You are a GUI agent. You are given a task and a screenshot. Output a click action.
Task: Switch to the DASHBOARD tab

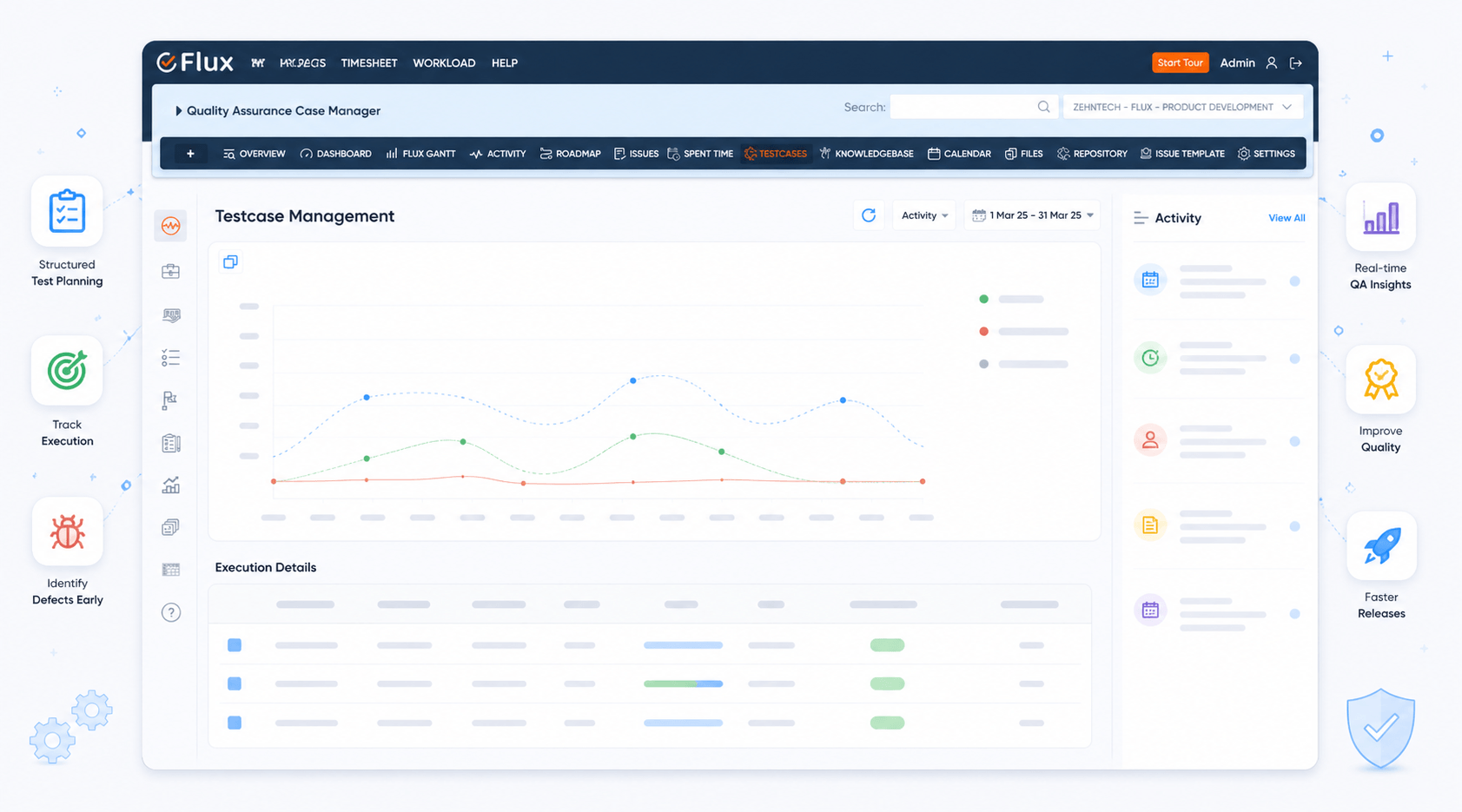click(x=335, y=154)
